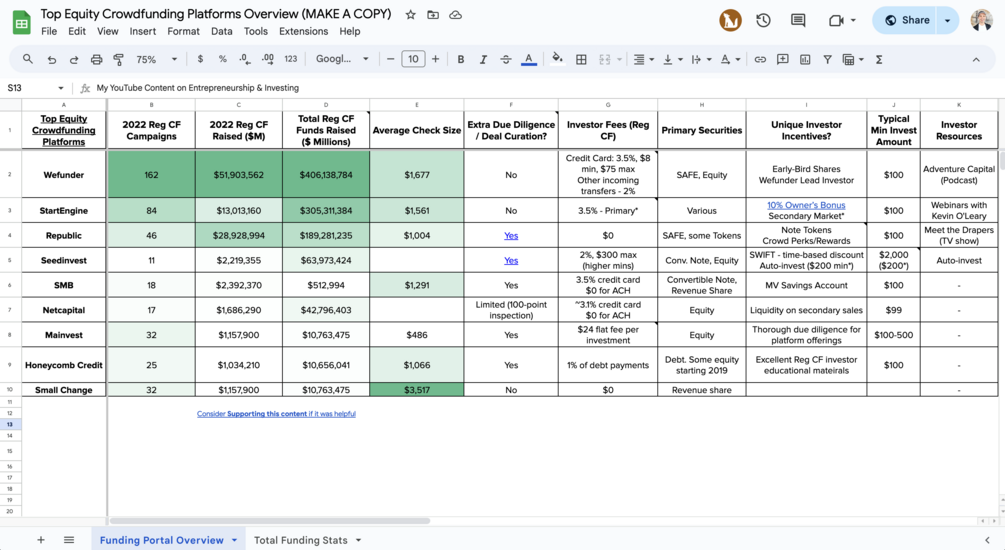
Task: Open the Data menu
Action: click(222, 31)
